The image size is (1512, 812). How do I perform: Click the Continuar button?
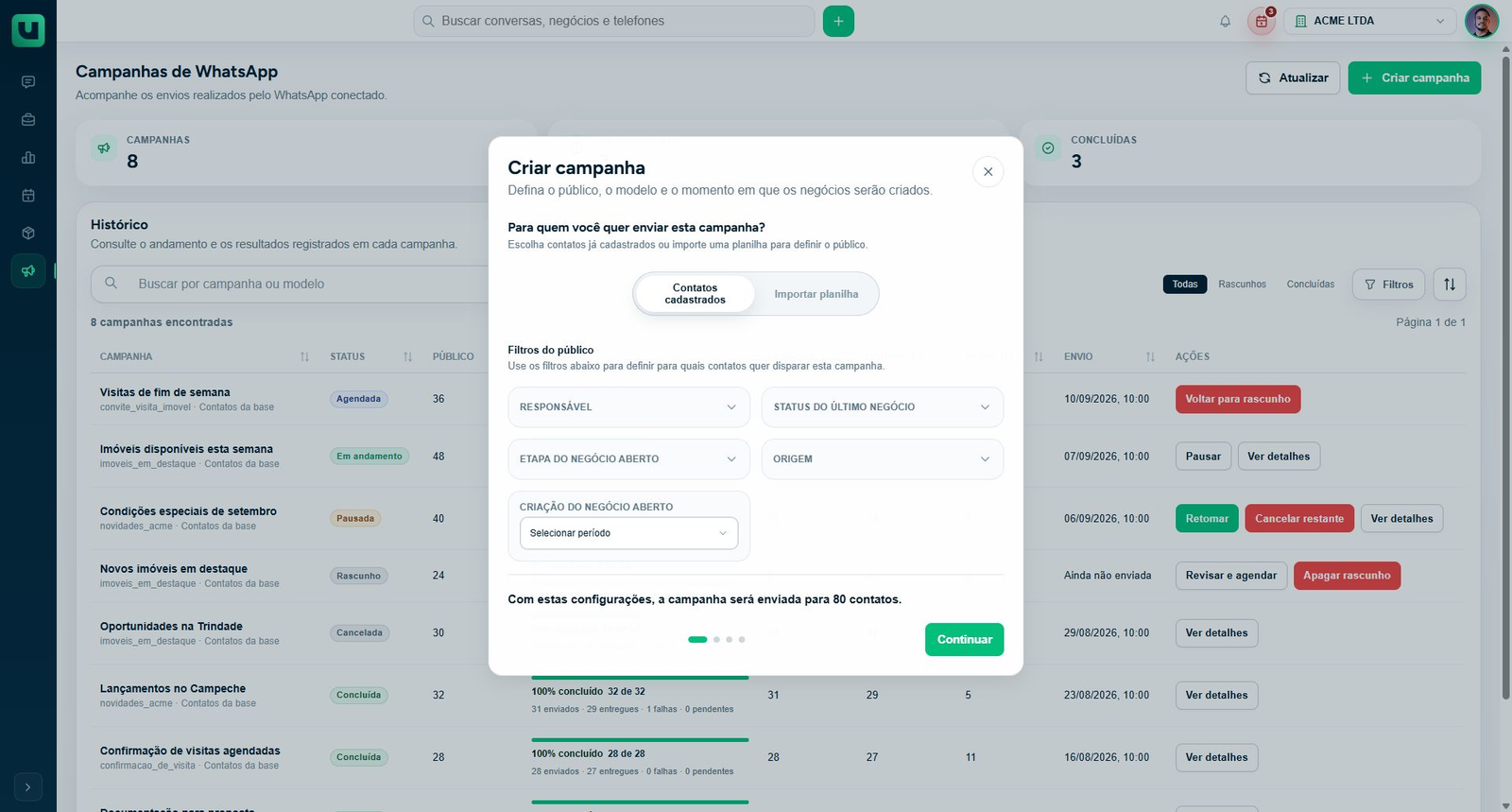tap(964, 640)
